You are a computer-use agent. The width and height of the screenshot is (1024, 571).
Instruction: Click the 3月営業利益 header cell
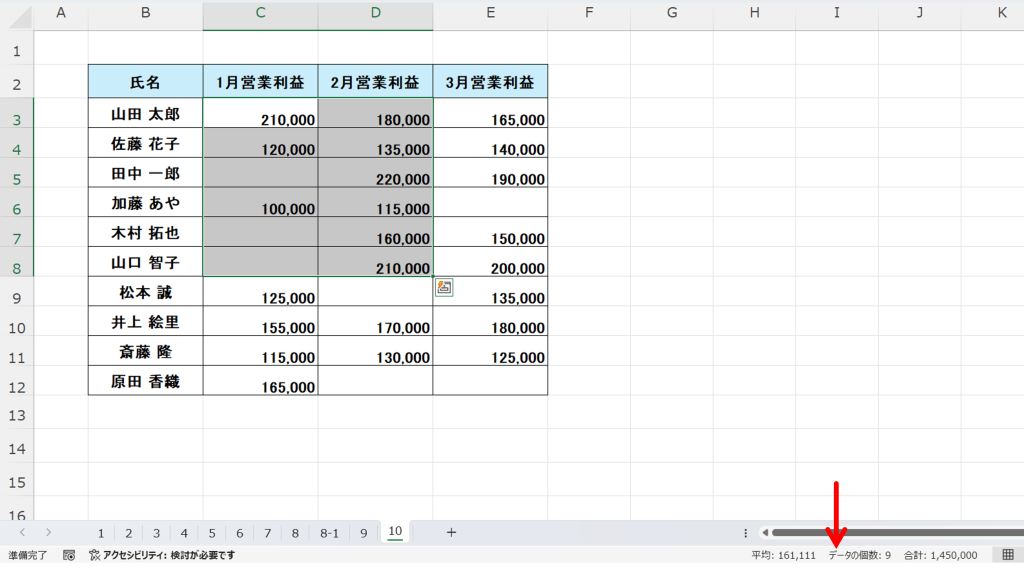pos(490,83)
